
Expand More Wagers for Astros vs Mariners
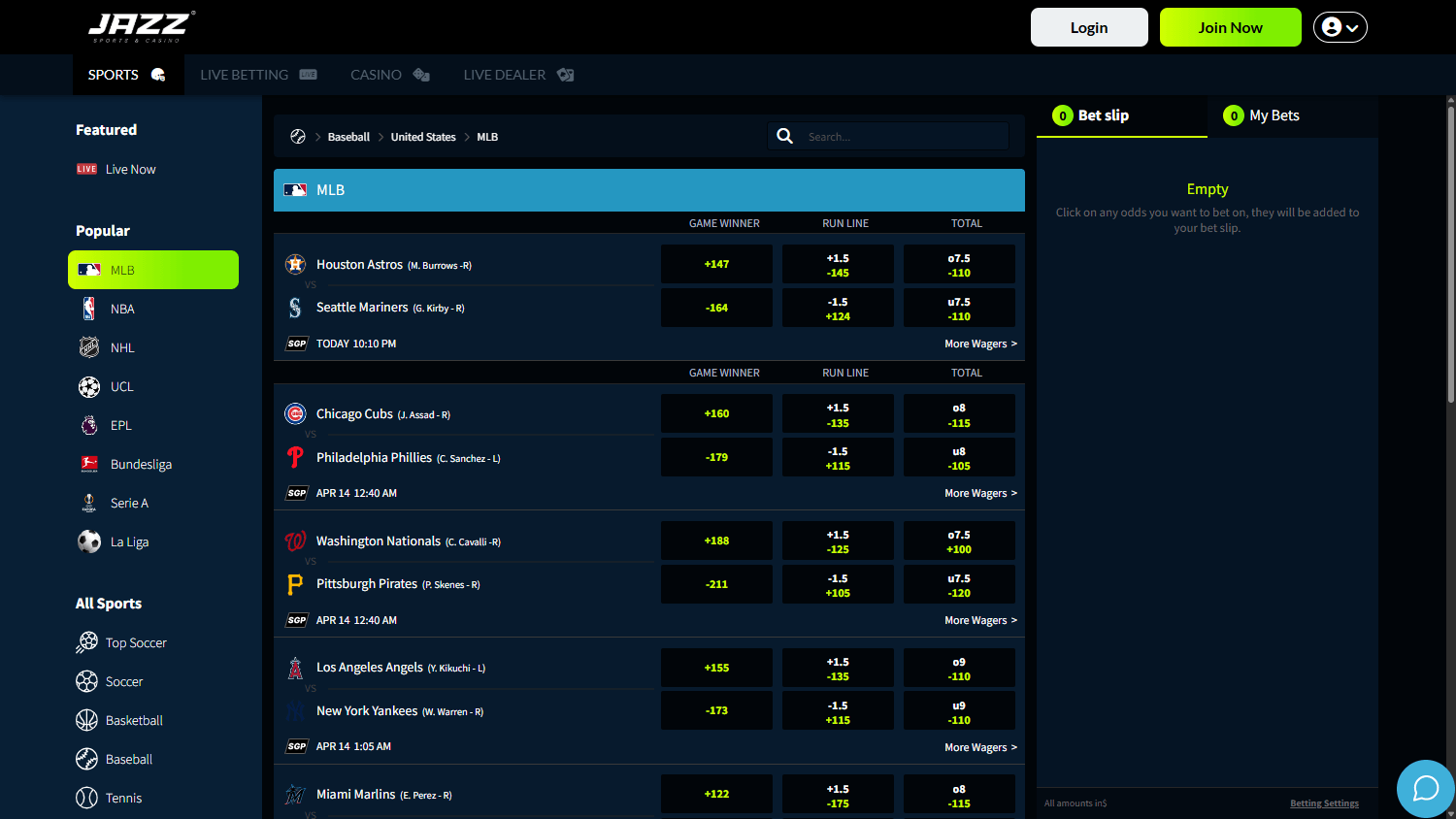(980, 344)
